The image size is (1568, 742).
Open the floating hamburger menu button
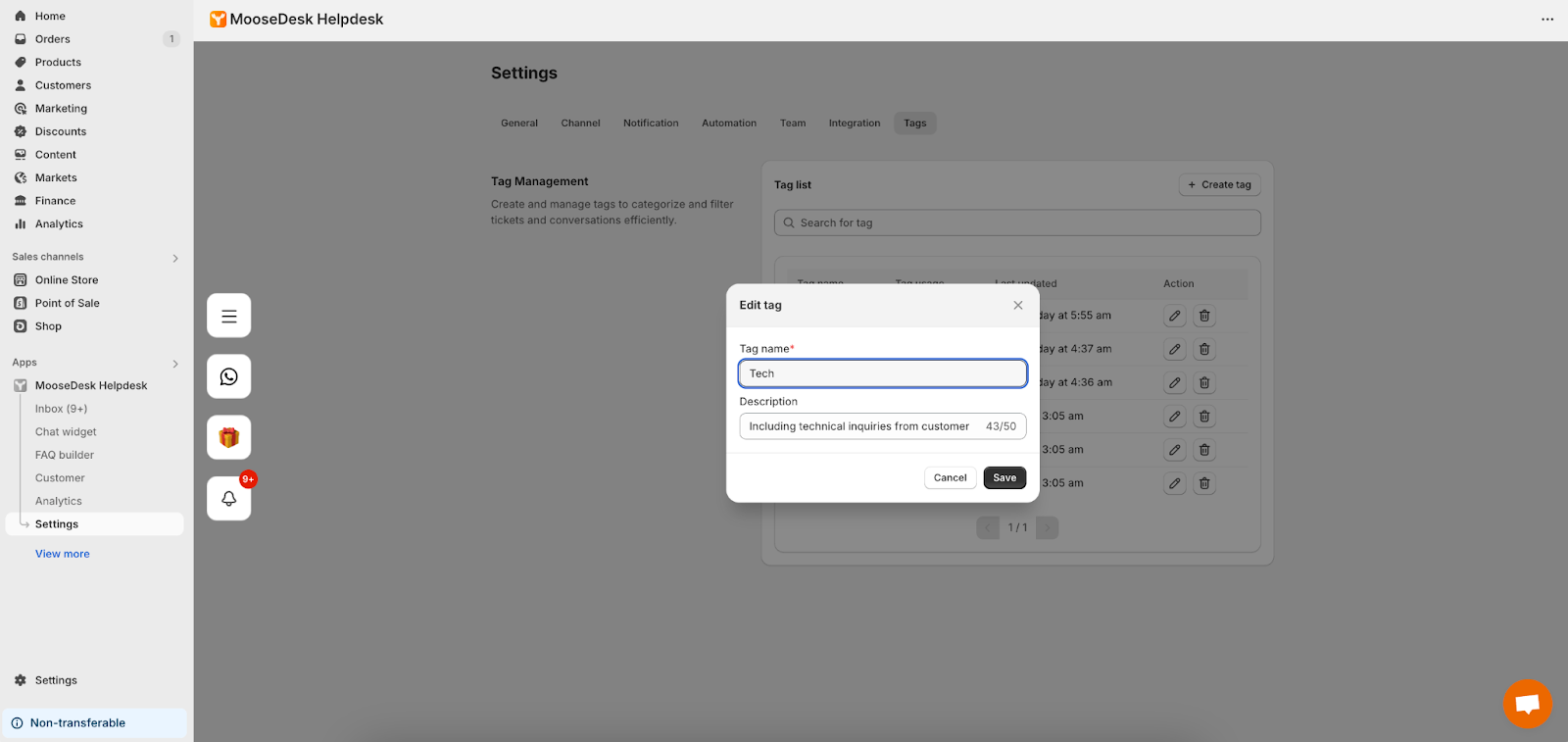[229, 316]
